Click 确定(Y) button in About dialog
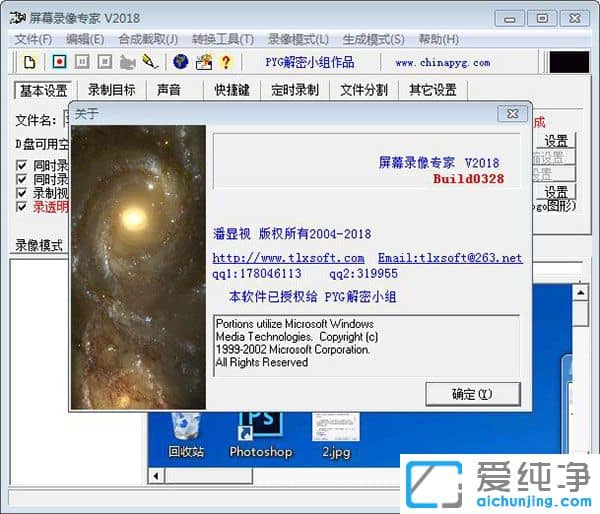Viewport: 600px width, 514px height. (472, 393)
